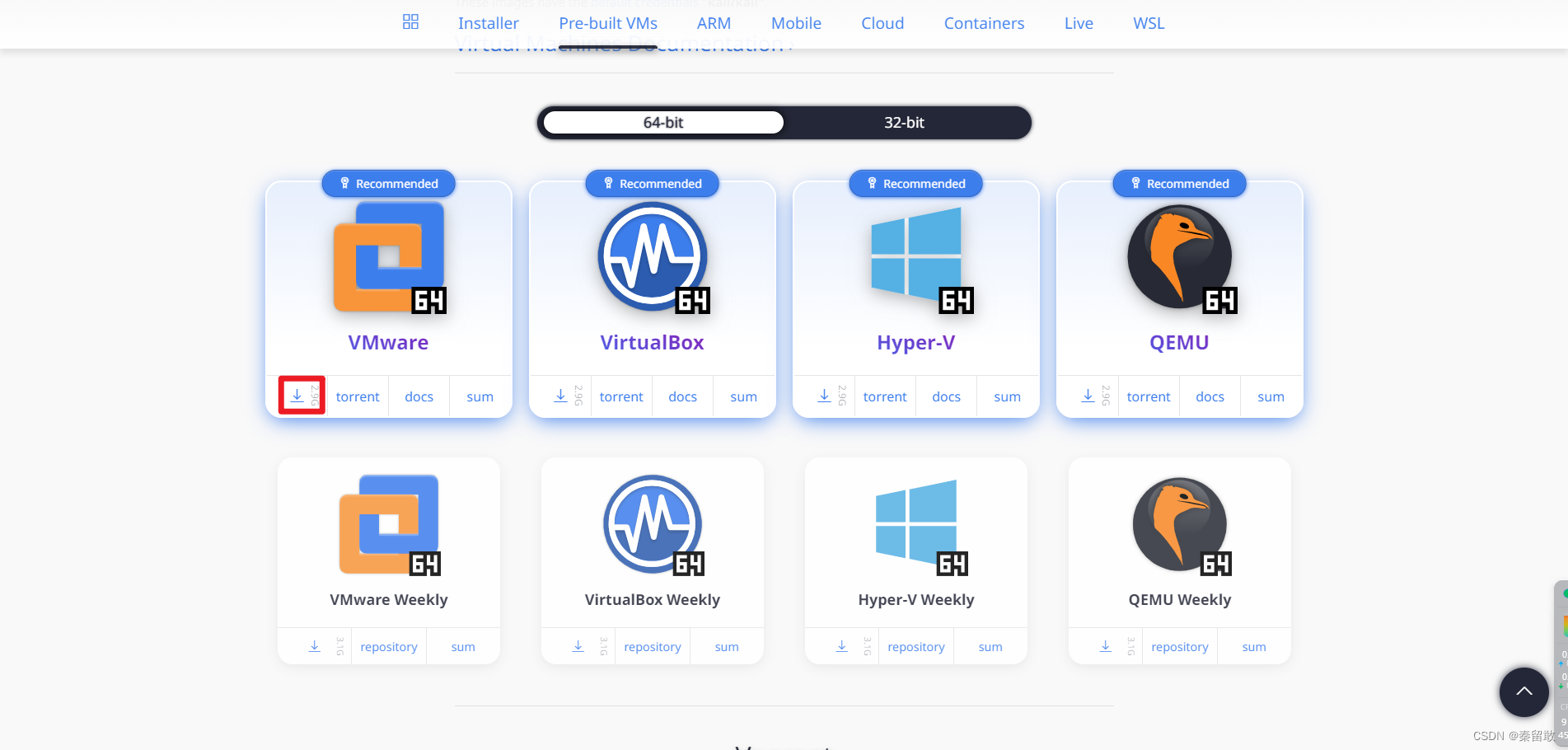The image size is (1568, 750).
Task: Open the VirtualBox sum link
Action: pyautogui.click(x=743, y=396)
